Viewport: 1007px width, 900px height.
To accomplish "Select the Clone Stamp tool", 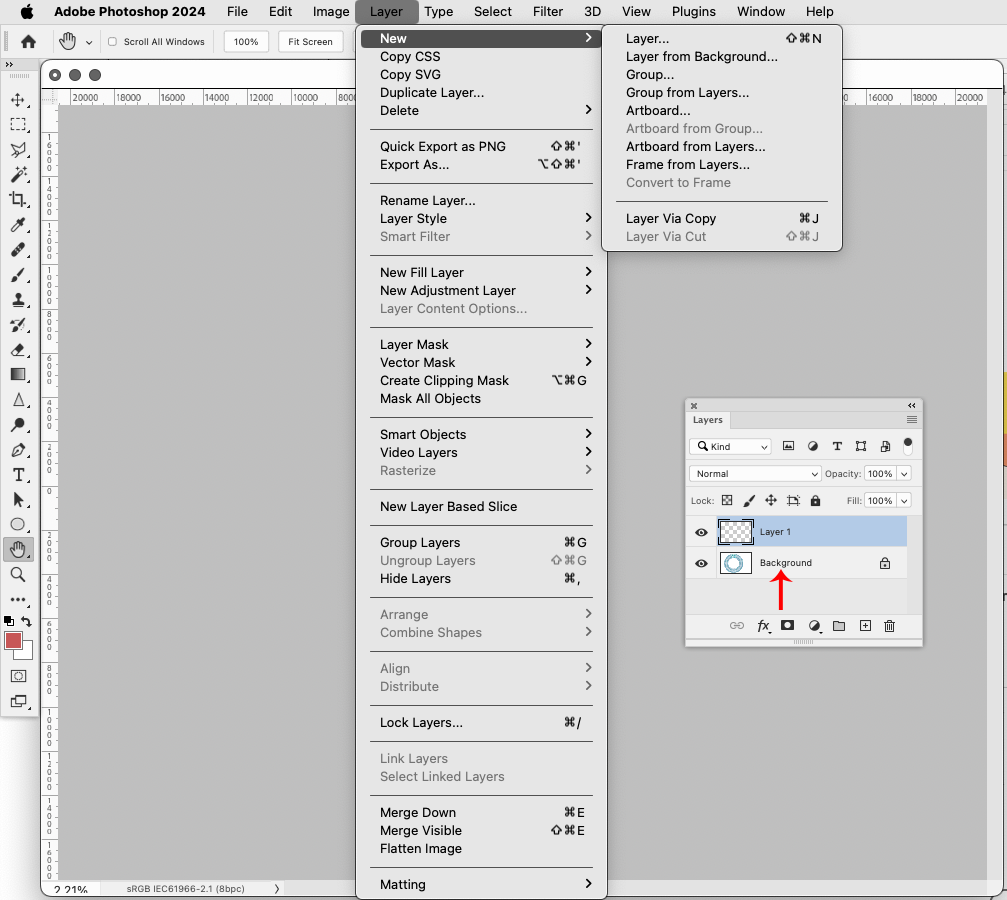I will 17,300.
